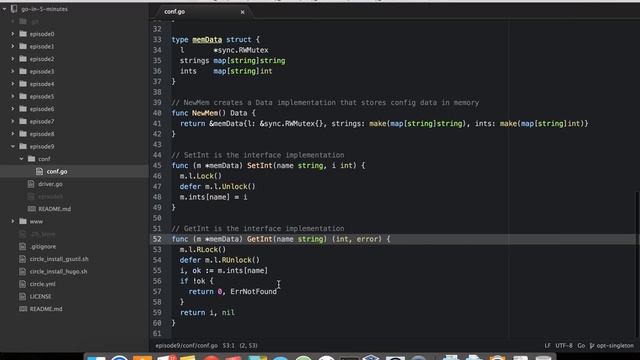Click the episode9/conf/conf.go path in status bar
Viewport: 640px width, 360px height.
coord(187,346)
